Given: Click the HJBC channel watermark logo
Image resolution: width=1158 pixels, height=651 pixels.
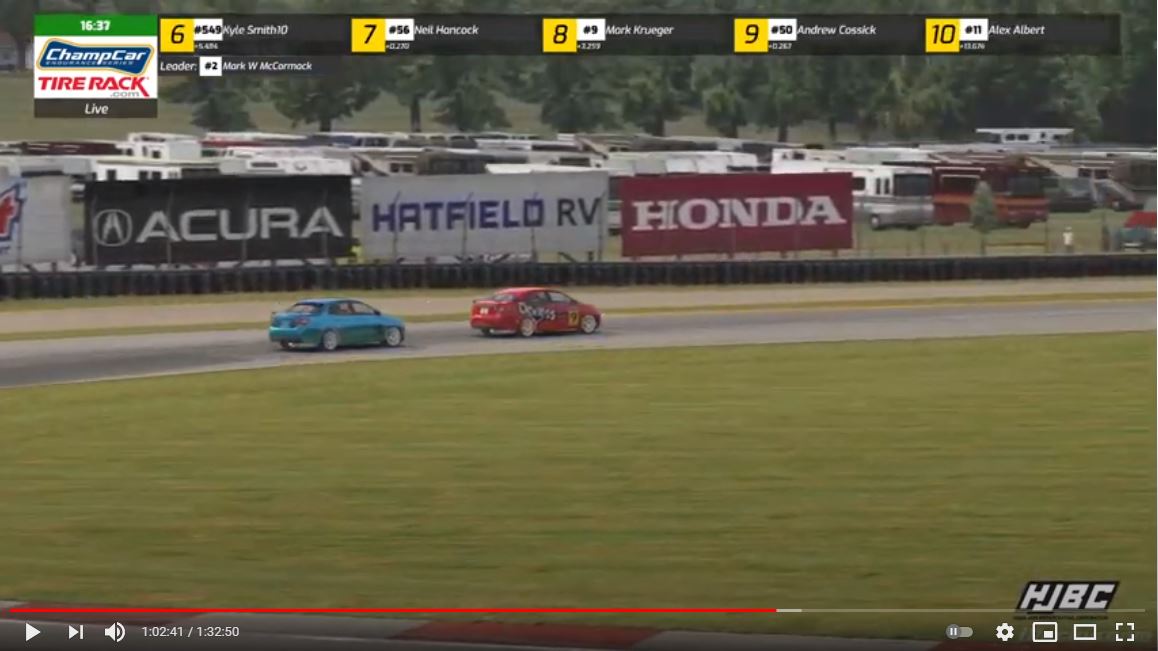Looking at the screenshot, I should 1066,599.
